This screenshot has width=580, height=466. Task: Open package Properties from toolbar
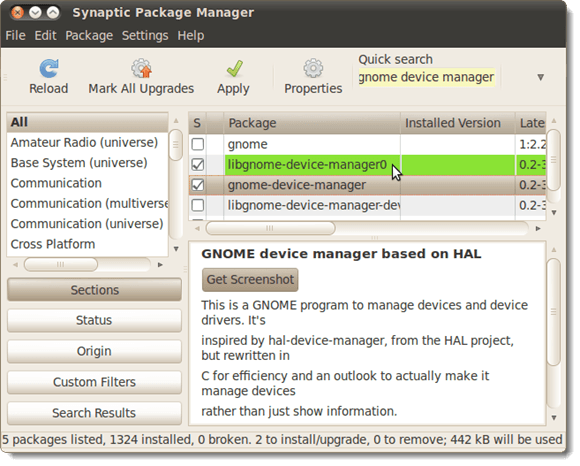(x=313, y=77)
